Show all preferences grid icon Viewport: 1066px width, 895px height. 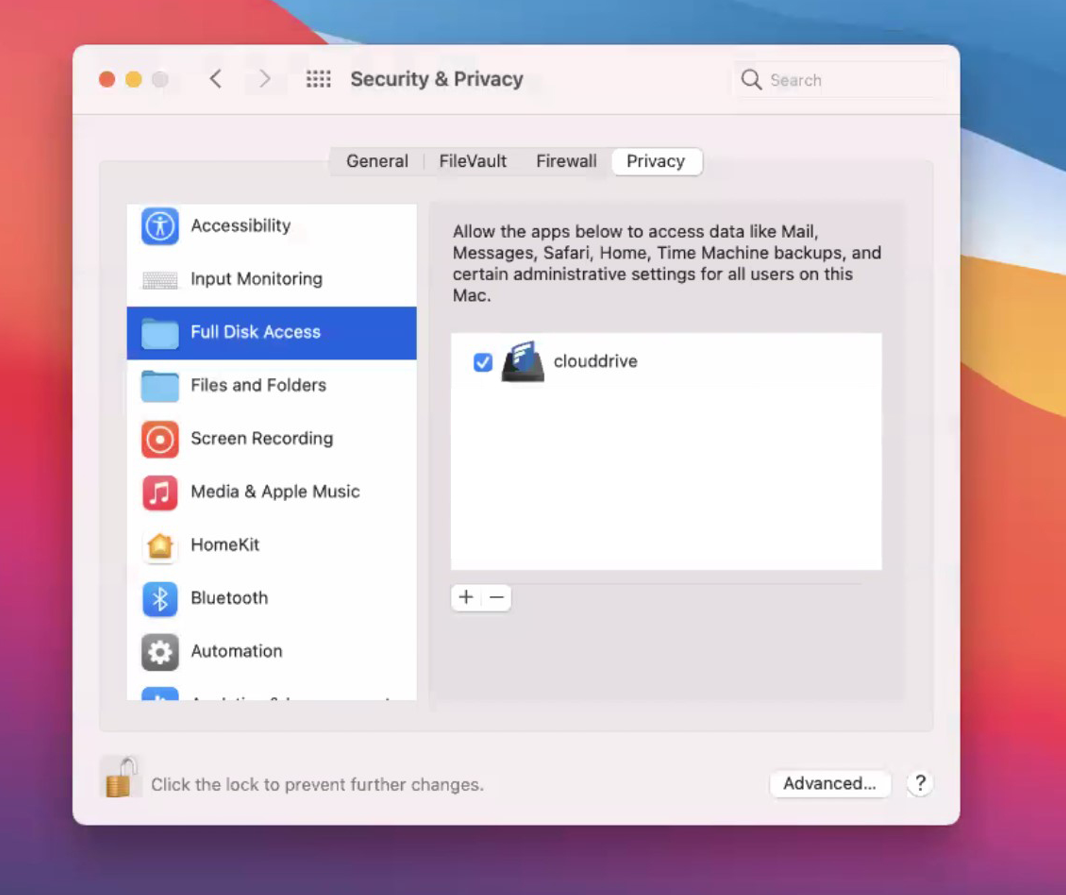click(318, 79)
